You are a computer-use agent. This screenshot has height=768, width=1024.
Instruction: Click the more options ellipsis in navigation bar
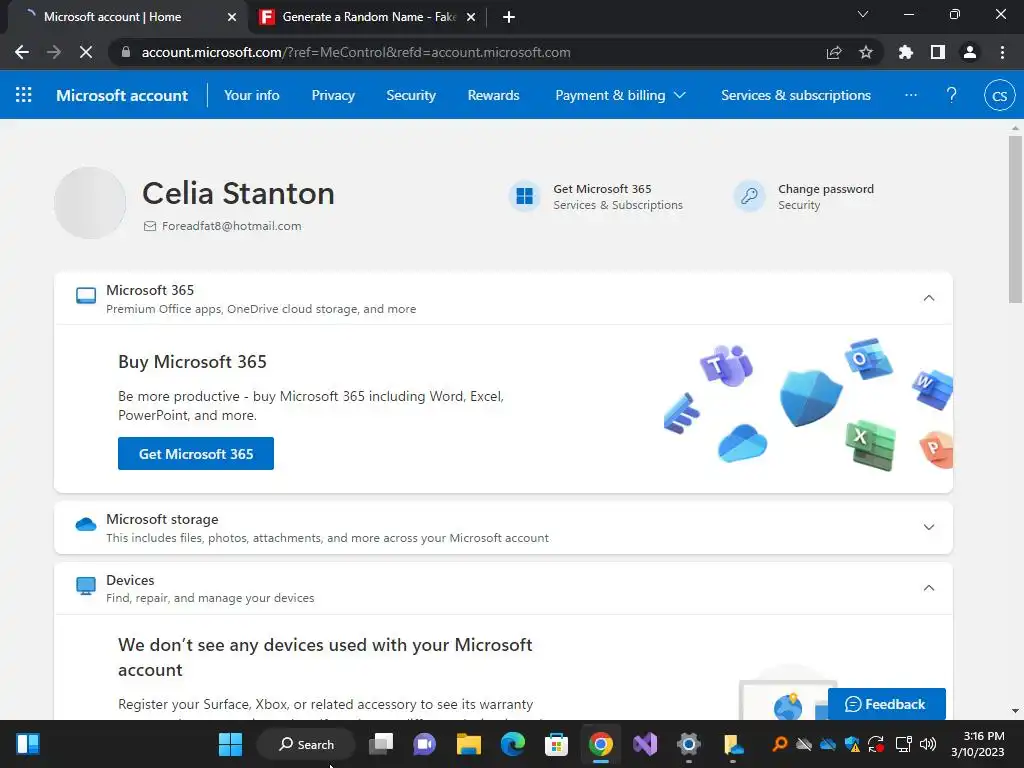click(x=910, y=95)
